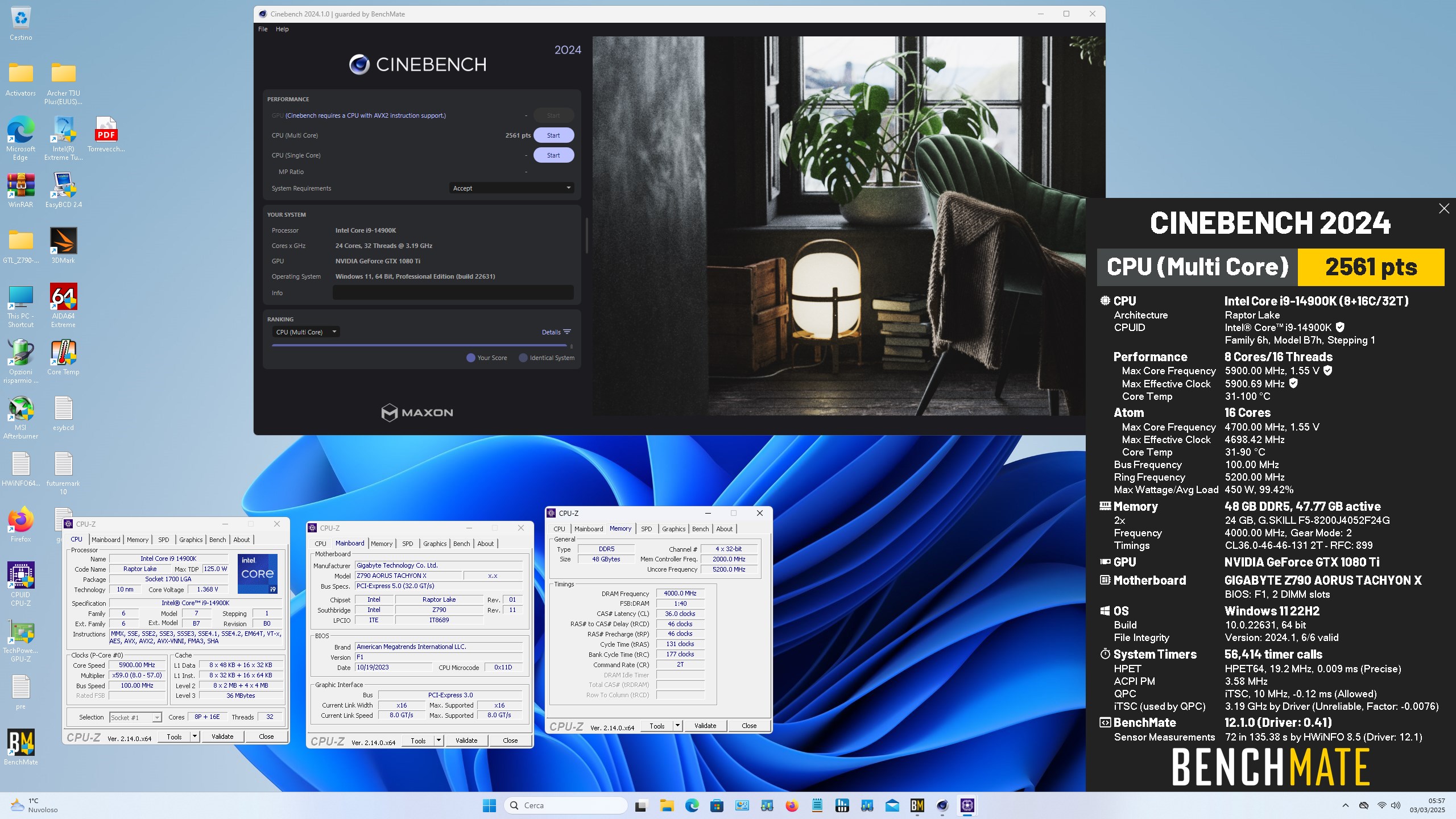Open the System Requirements Accept dropdown
The height and width of the screenshot is (819, 1456).
point(511,188)
